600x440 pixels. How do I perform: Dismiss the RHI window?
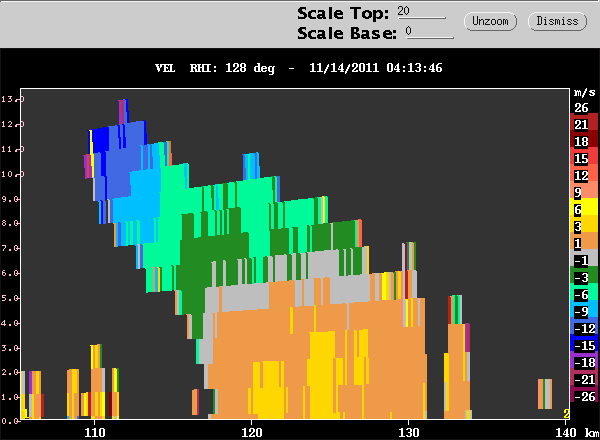(x=557, y=21)
